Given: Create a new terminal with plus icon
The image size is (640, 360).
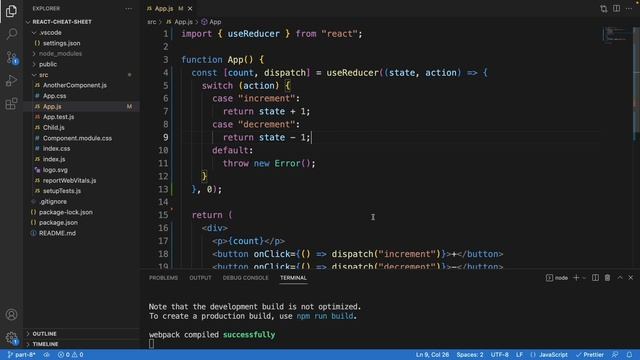Looking at the screenshot, I should click(576, 278).
